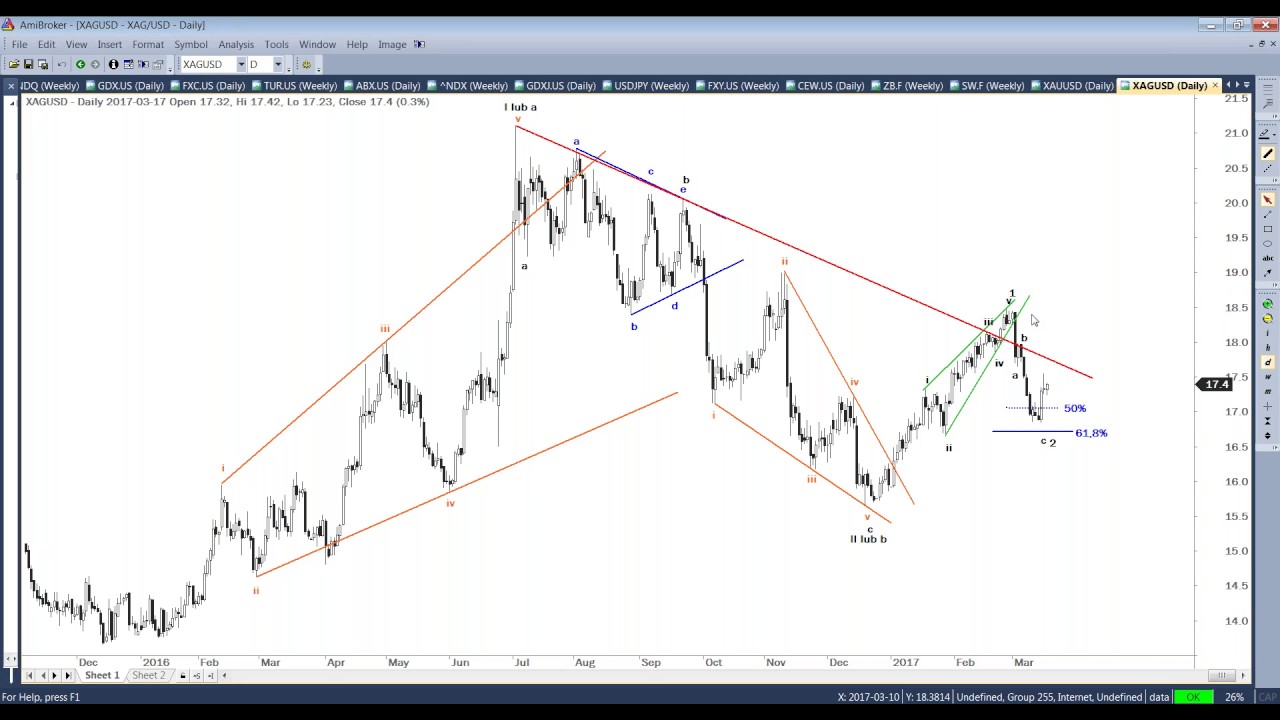This screenshot has width=1280, height=720.
Task: Select the rectangle drawing tool
Action: [x=1267, y=229]
